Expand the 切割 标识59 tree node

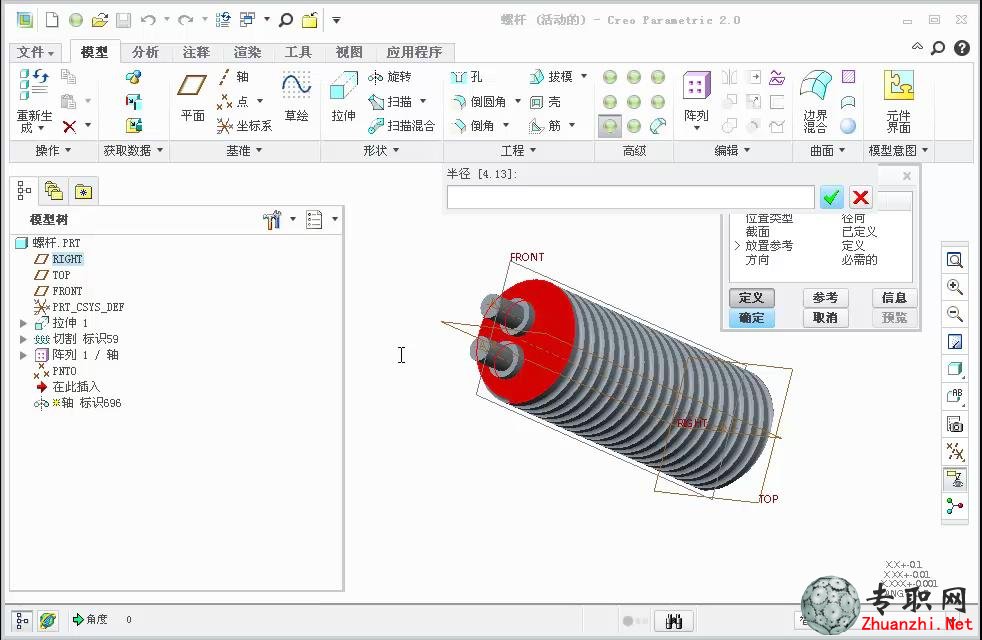click(x=23, y=339)
